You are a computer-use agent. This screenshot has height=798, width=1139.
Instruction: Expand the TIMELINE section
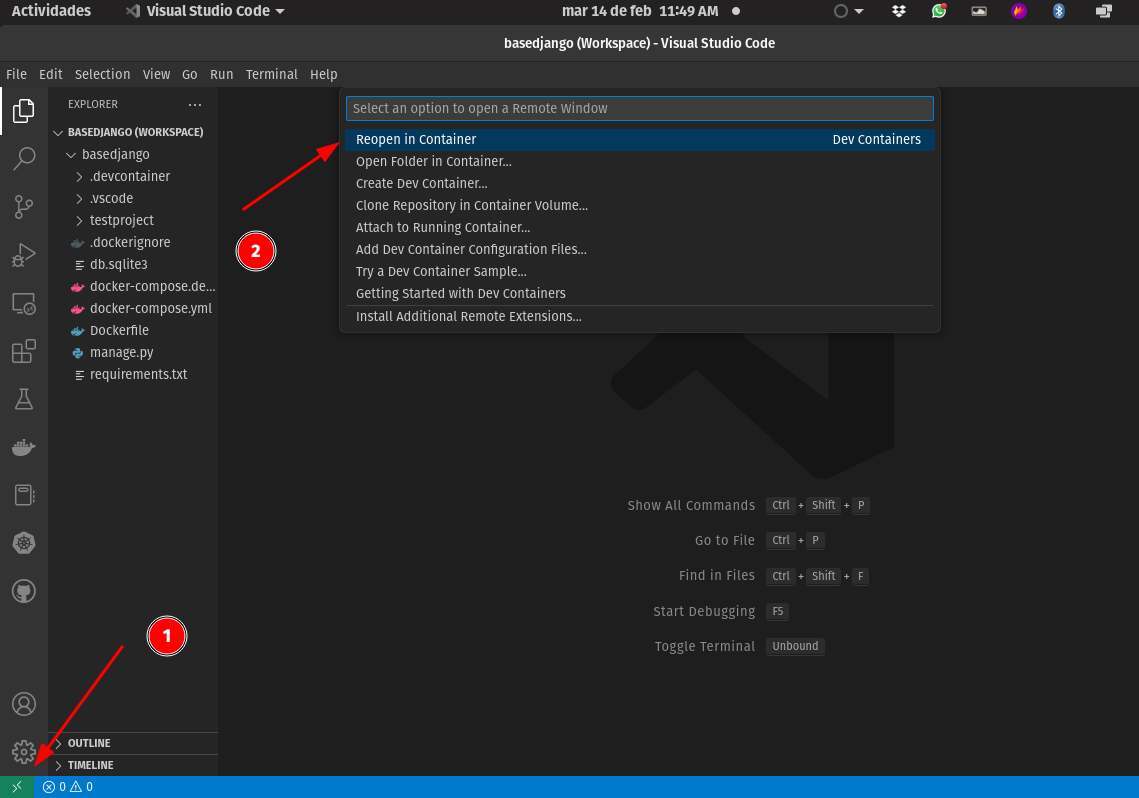[133, 765]
